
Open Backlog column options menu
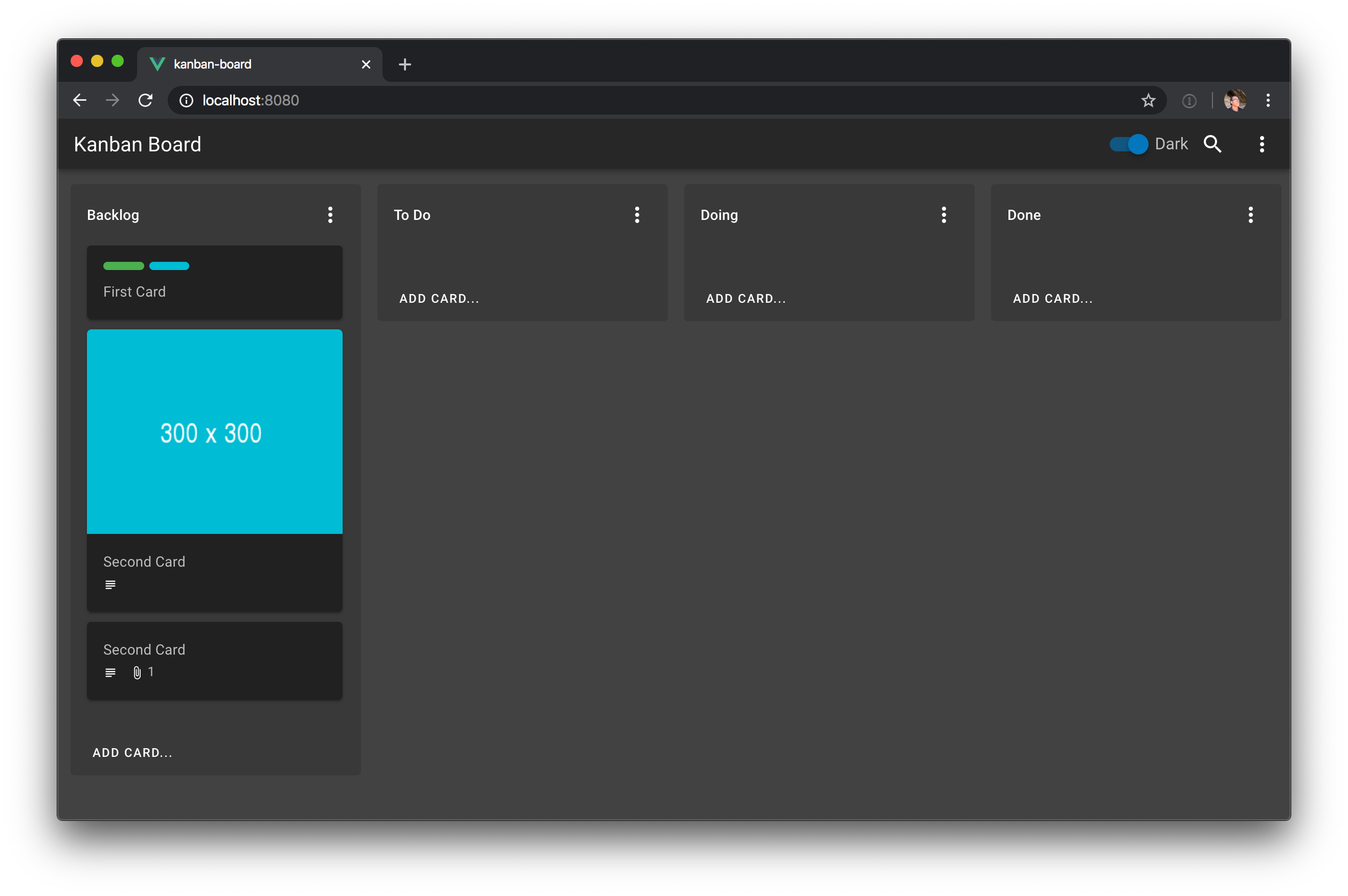pos(330,215)
